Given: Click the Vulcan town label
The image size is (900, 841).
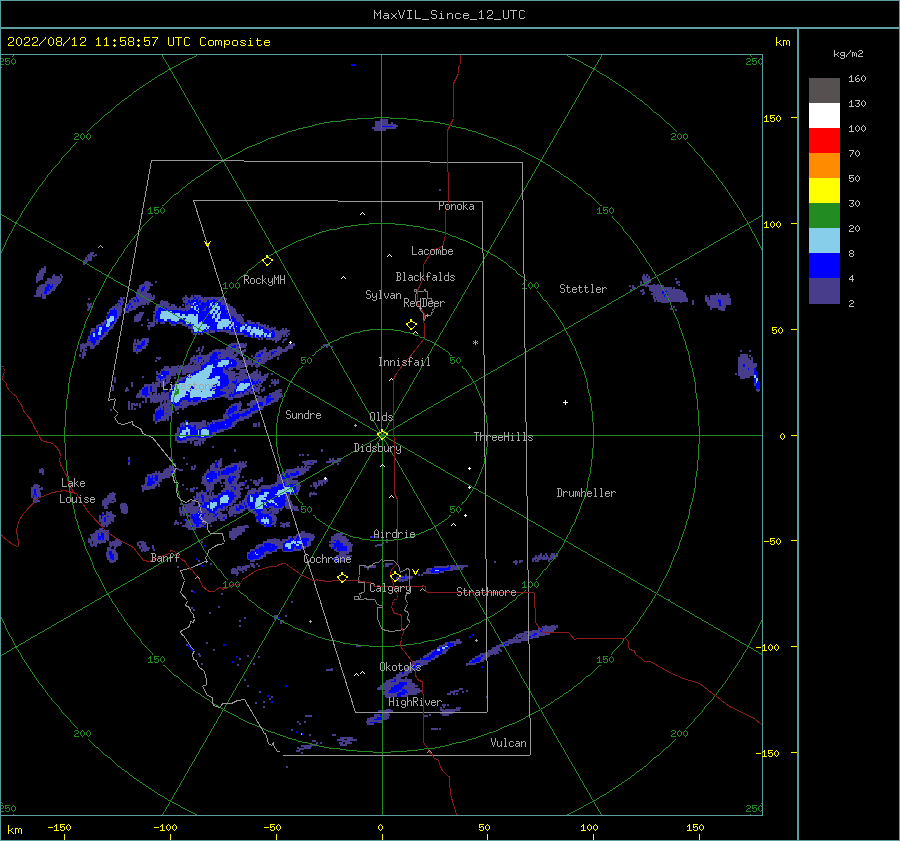Looking at the screenshot, I should click(x=508, y=743).
